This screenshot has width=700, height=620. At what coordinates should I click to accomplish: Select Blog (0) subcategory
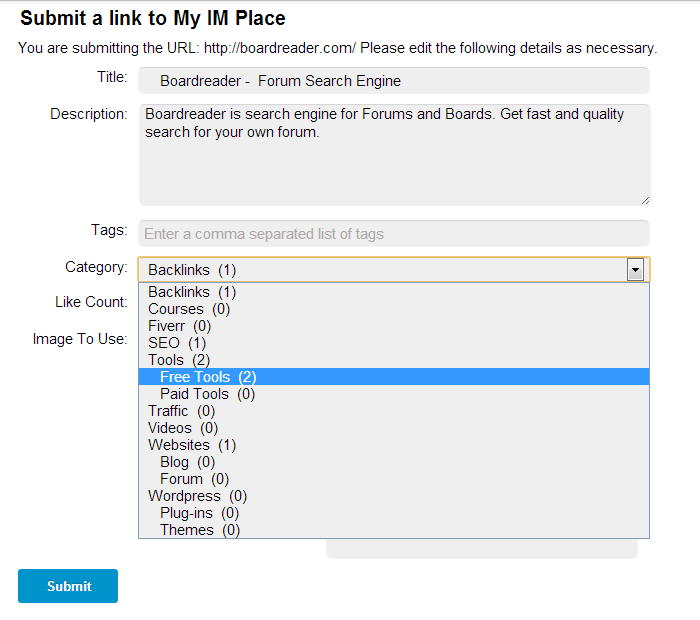394,462
